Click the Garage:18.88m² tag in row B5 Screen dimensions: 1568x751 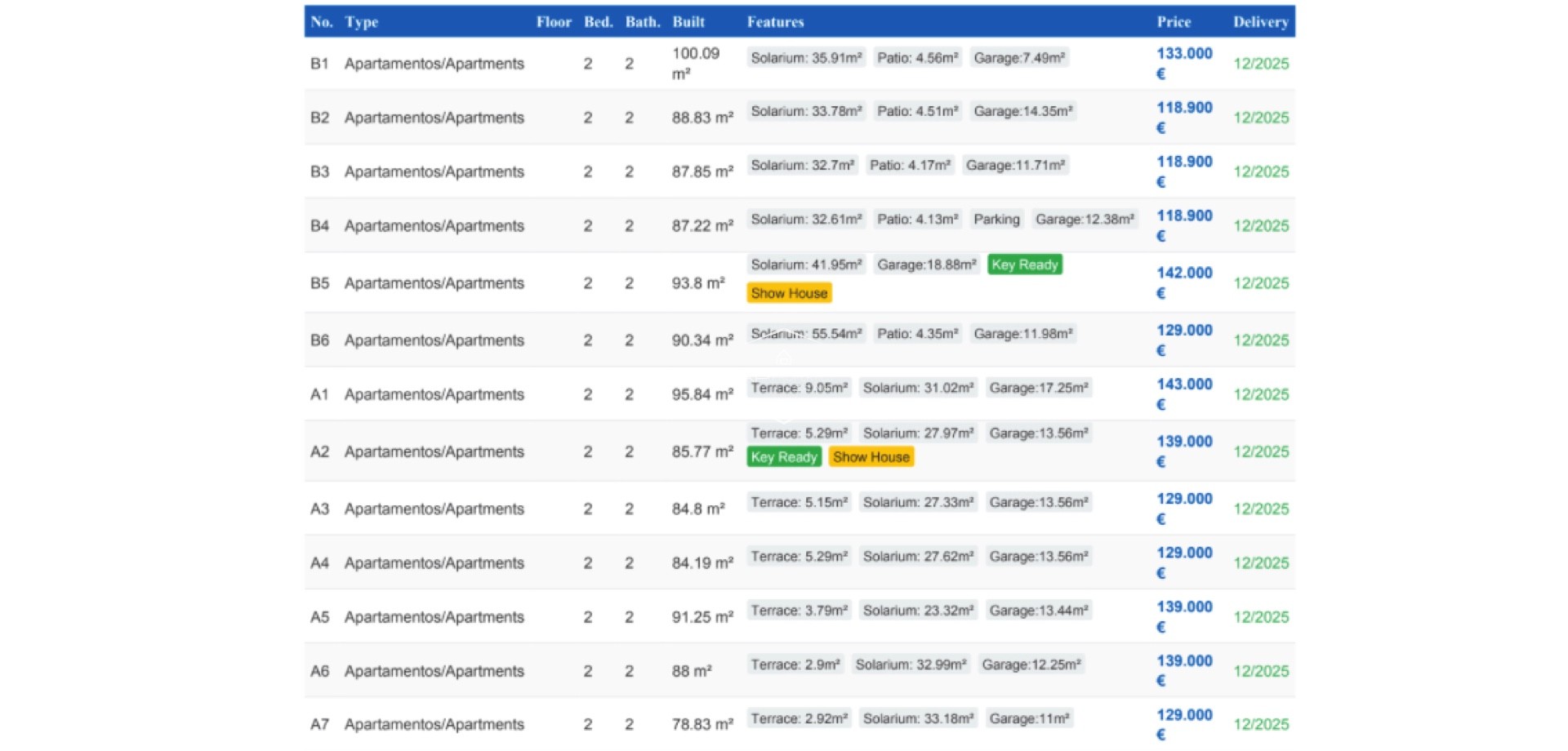(926, 264)
